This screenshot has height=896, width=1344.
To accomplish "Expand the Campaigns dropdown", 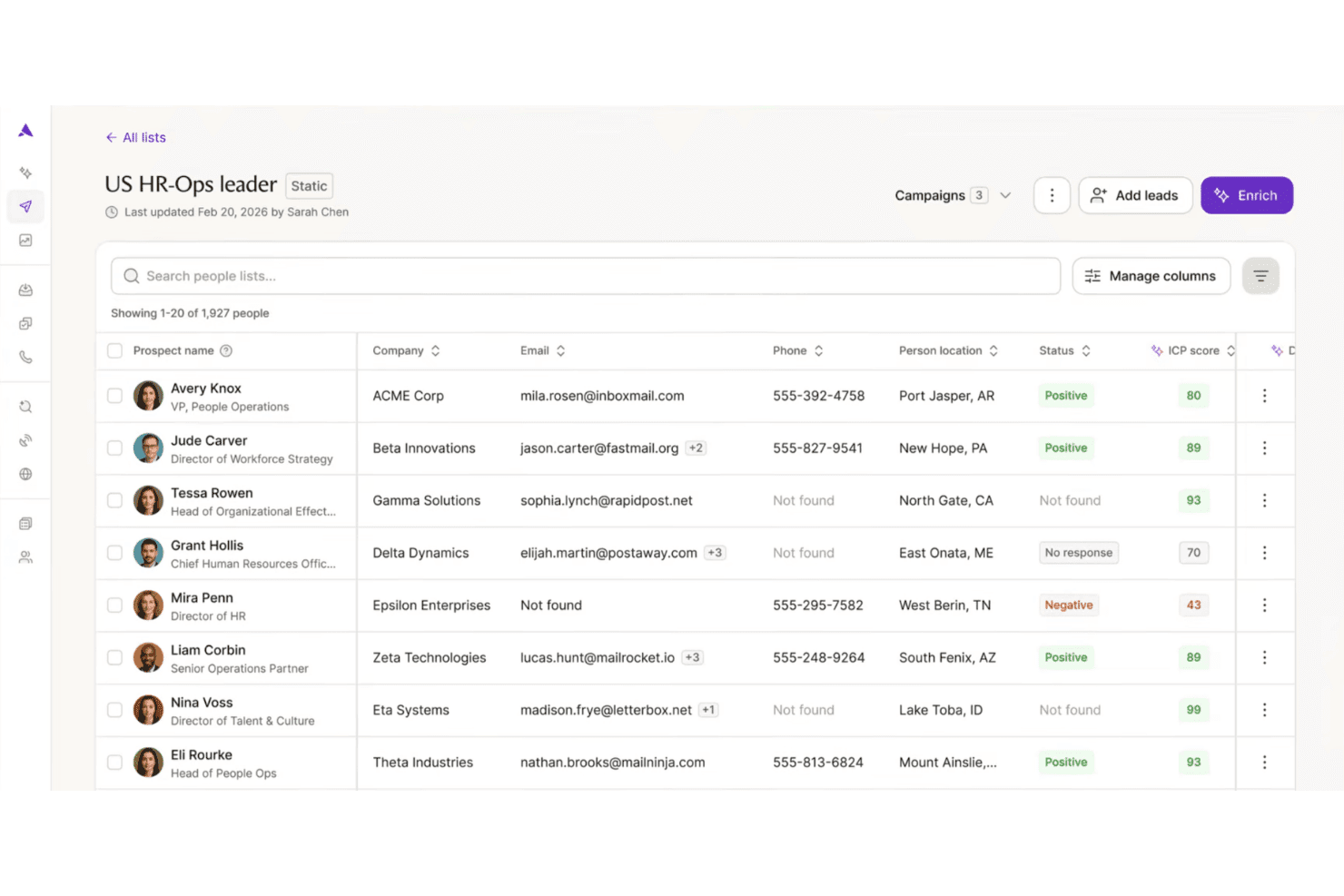I will tap(953, 195).
